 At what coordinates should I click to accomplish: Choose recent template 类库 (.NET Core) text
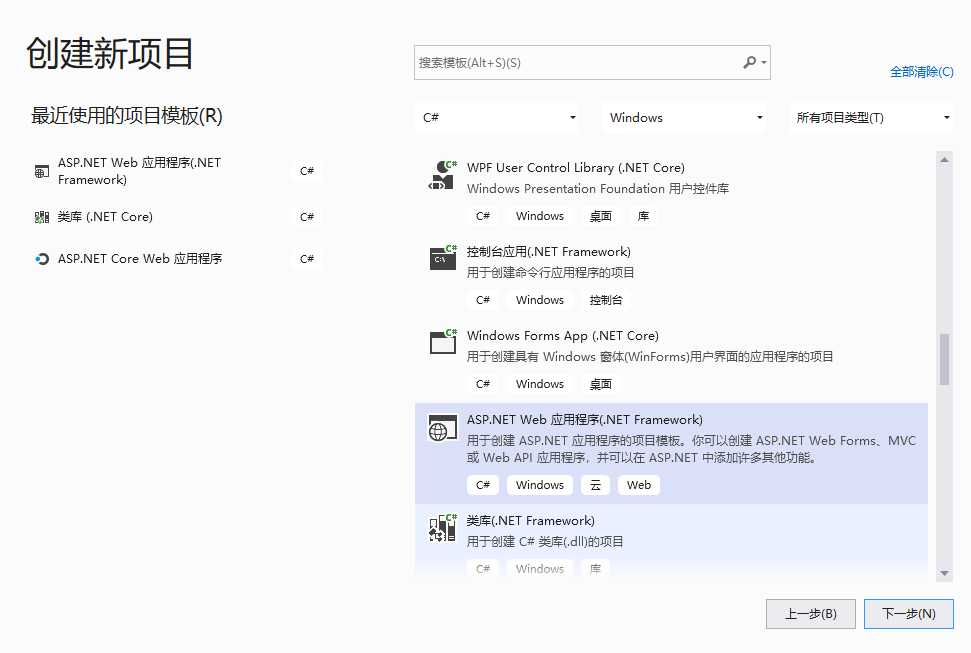point(105,217)
